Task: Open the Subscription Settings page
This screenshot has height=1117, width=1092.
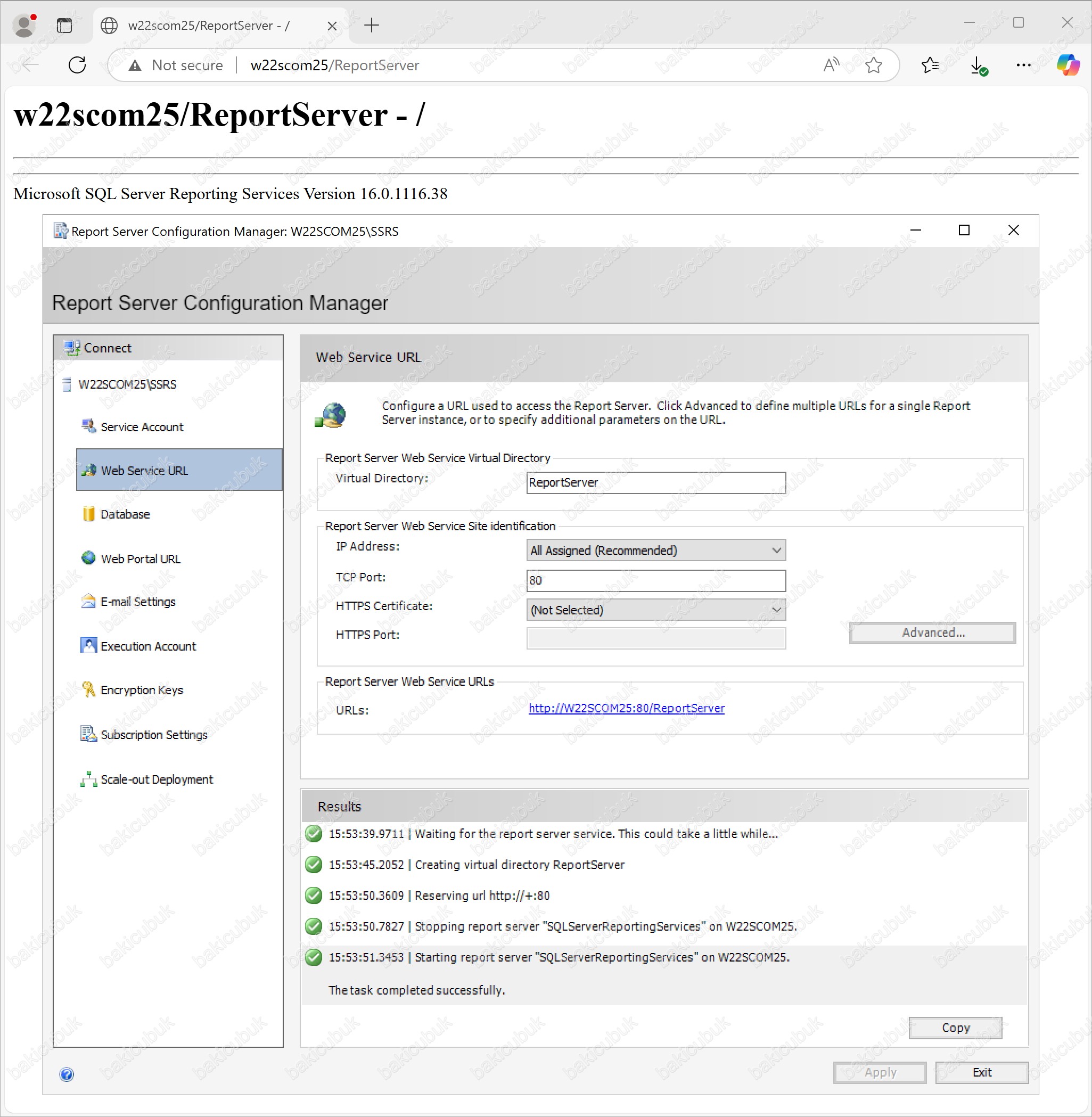Action: pyautogui.click(x=154, y=735)
